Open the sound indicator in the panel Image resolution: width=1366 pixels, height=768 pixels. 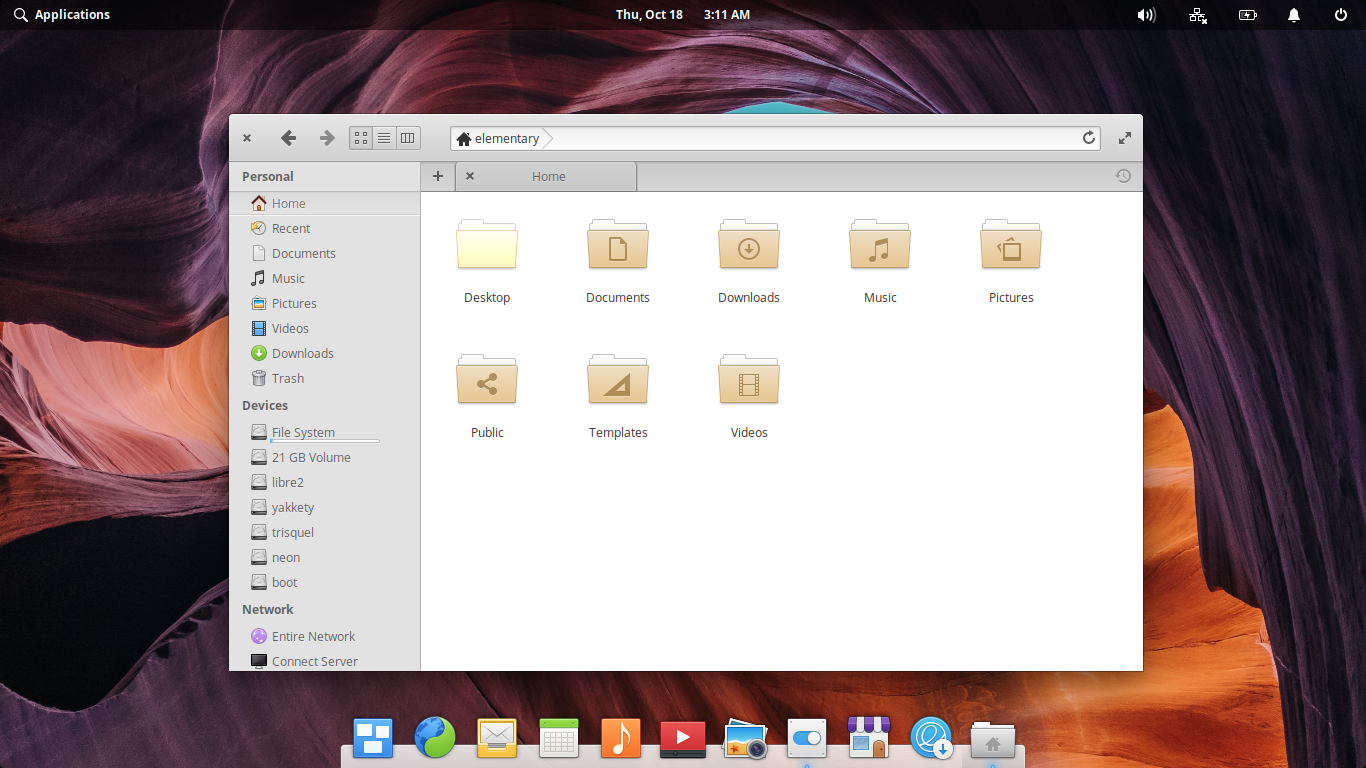click(1146, 15)
